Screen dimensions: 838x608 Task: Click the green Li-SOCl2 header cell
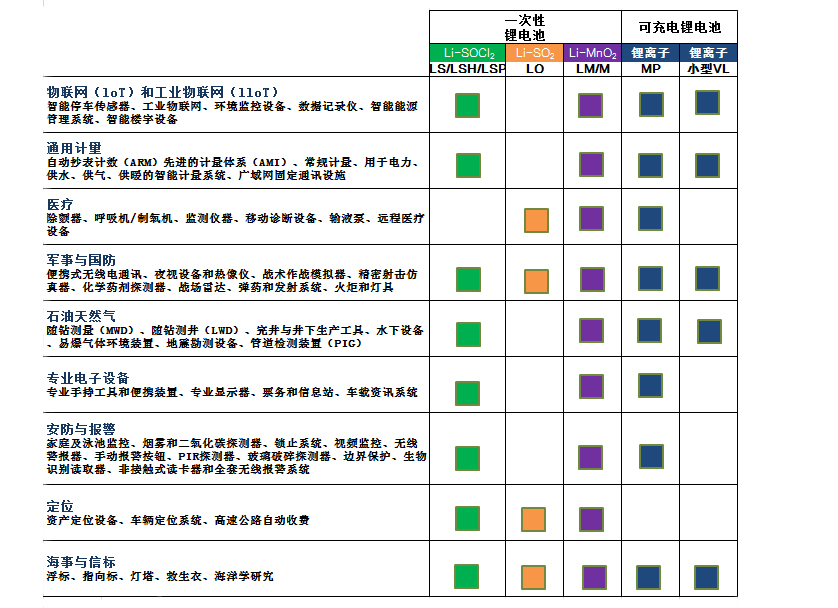pyautogui.click(x=468, y=53)
